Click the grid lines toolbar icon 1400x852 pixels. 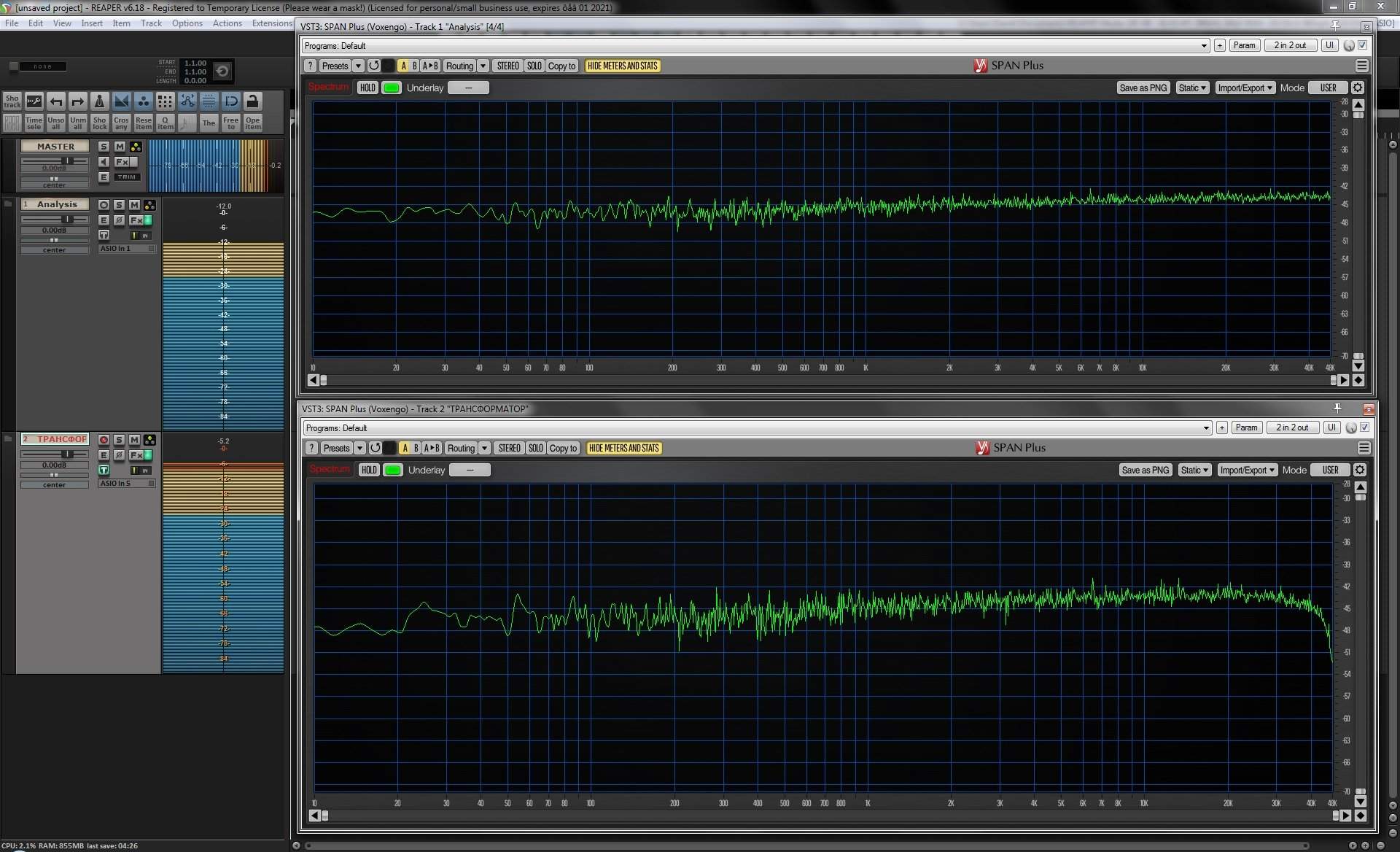pyautogui.click(x=209, y=101)
